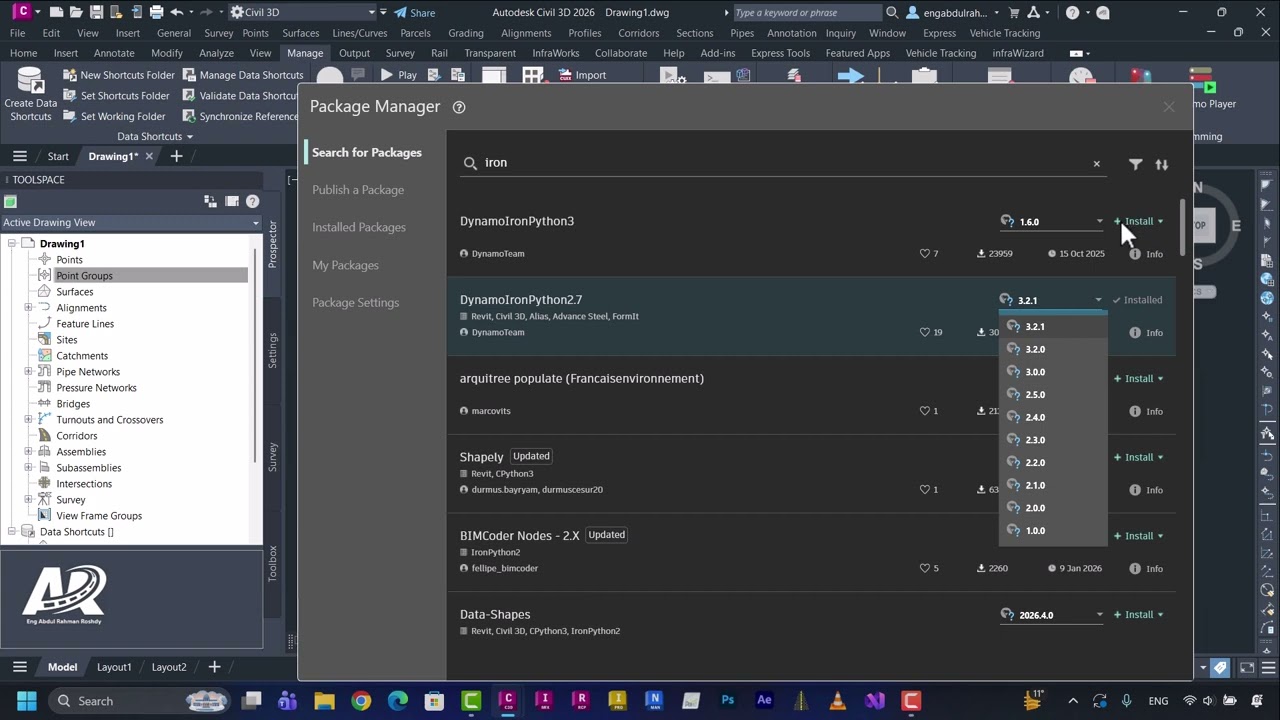Click the package search input field
The height and width of the screenshot is (720, 1280).
[783, 163]
